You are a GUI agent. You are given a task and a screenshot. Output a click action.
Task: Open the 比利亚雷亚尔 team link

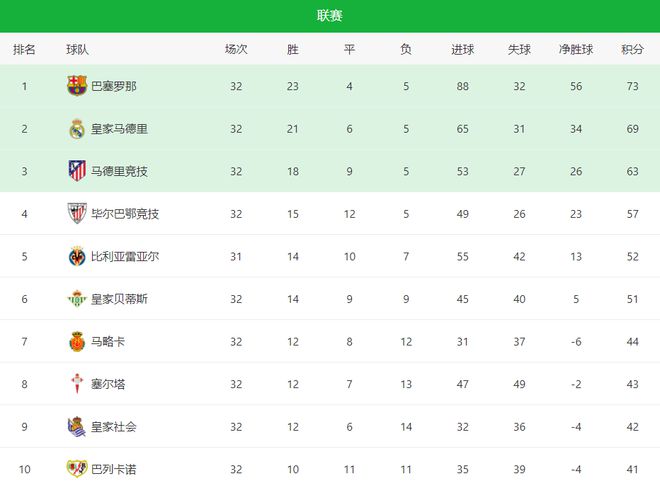[125, 257]
